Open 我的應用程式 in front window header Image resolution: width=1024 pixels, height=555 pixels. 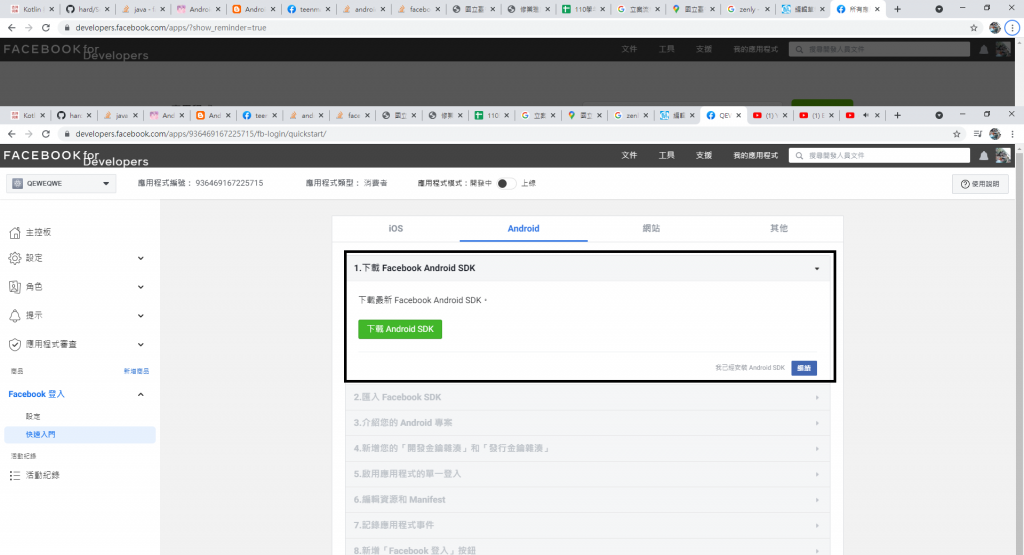coord(756,155)
